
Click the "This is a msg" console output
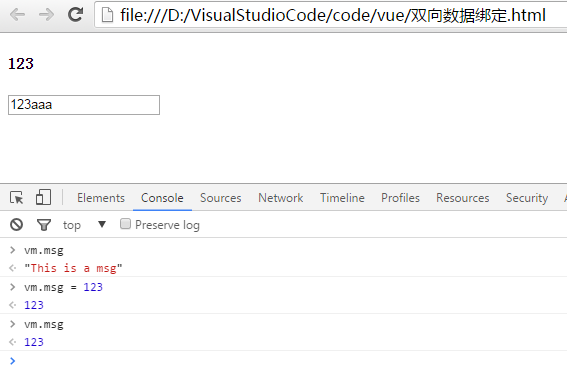pos(73,268)
